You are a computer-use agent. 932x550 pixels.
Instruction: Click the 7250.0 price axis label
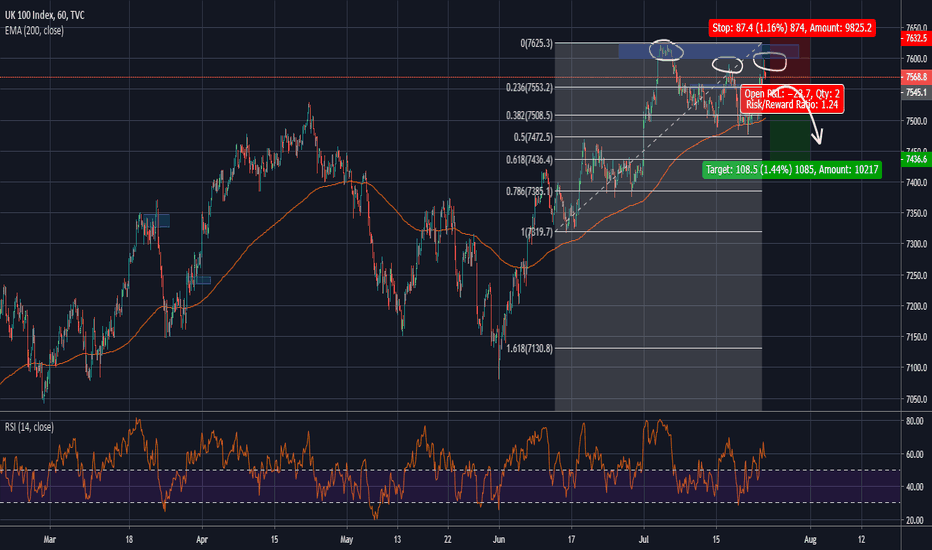coord(917,275)
